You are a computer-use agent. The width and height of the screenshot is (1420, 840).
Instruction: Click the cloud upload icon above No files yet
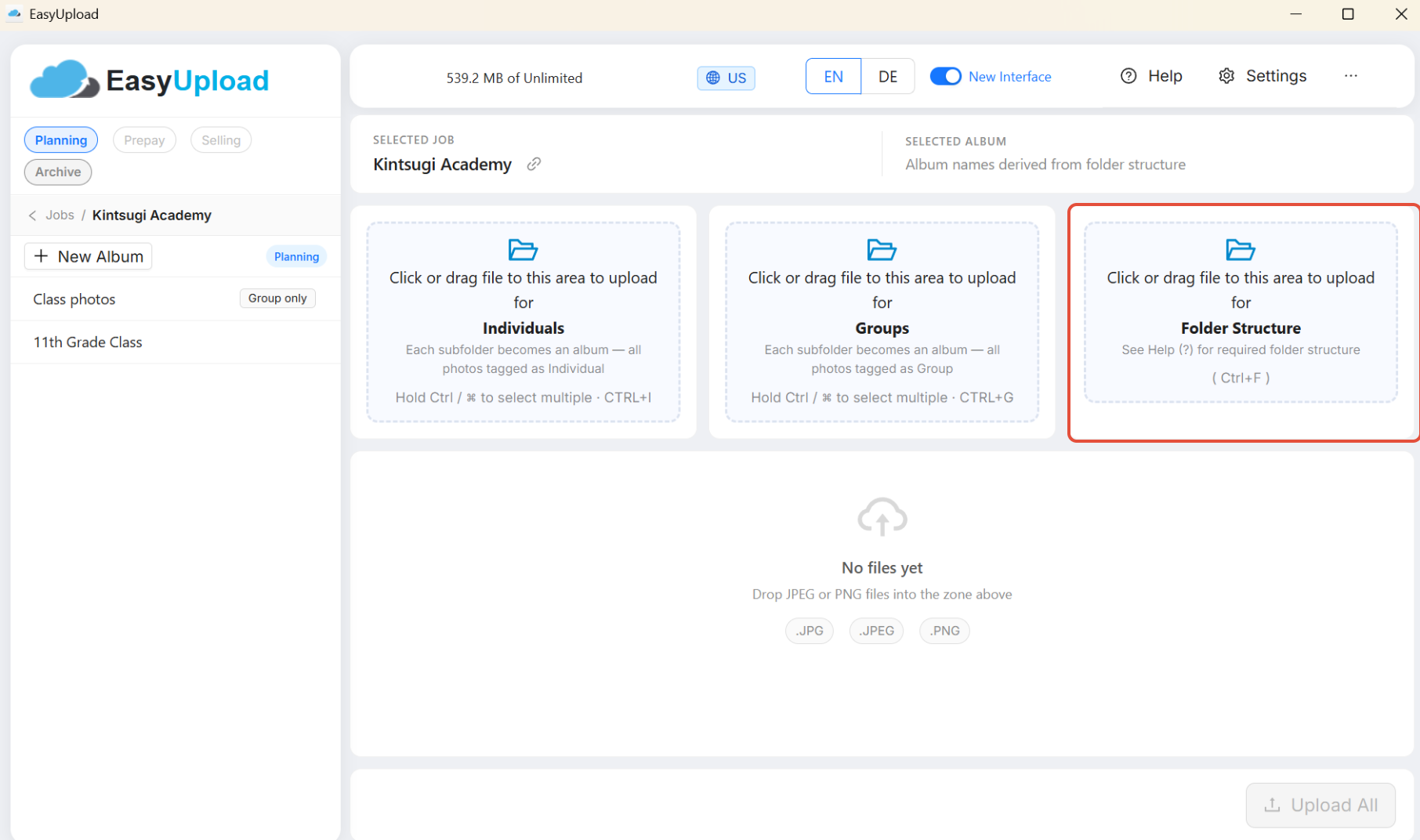click(882, 516)
